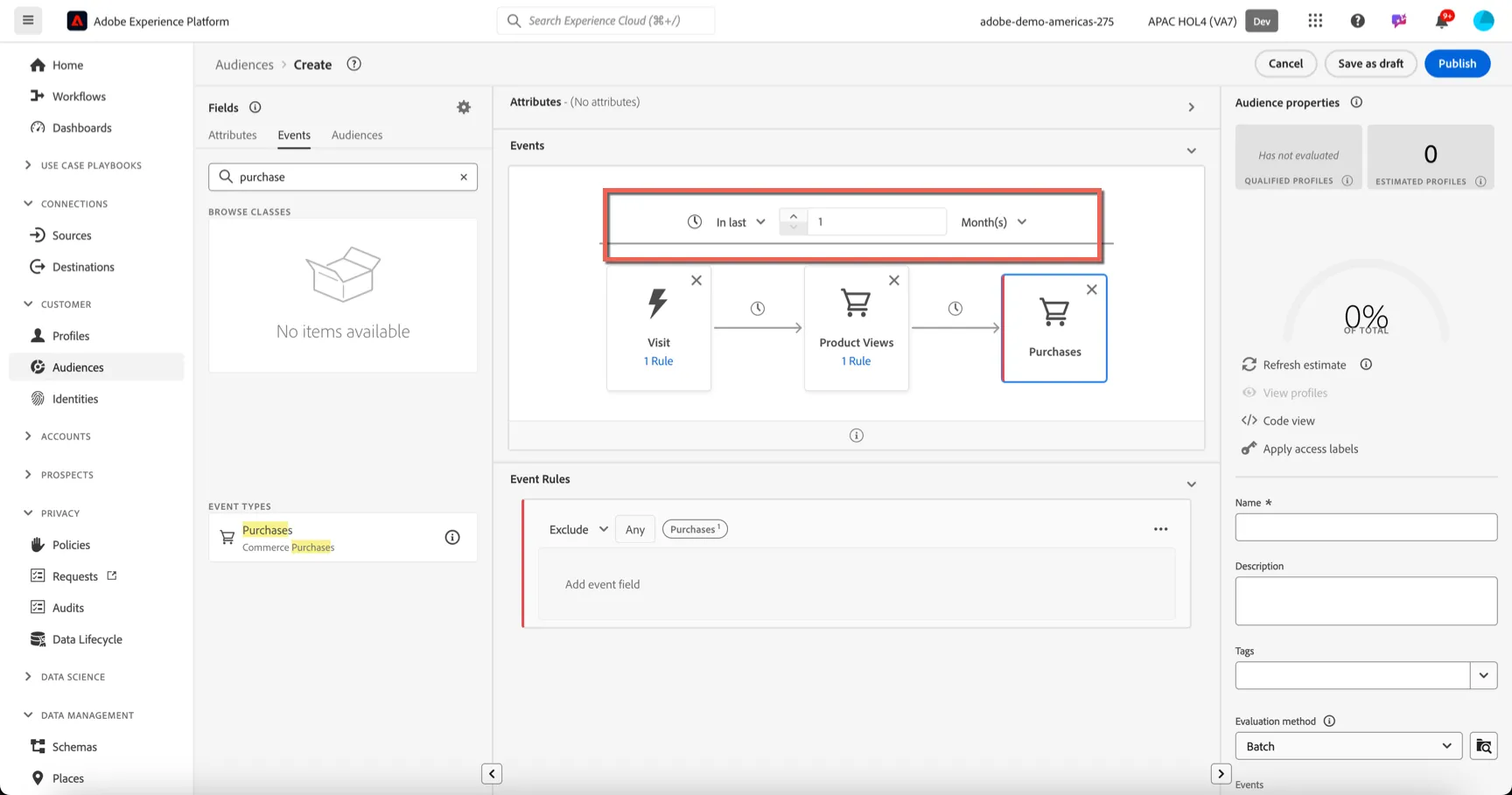
Task: Open Event Rules more options menu
Action: tap(1161, 529)
